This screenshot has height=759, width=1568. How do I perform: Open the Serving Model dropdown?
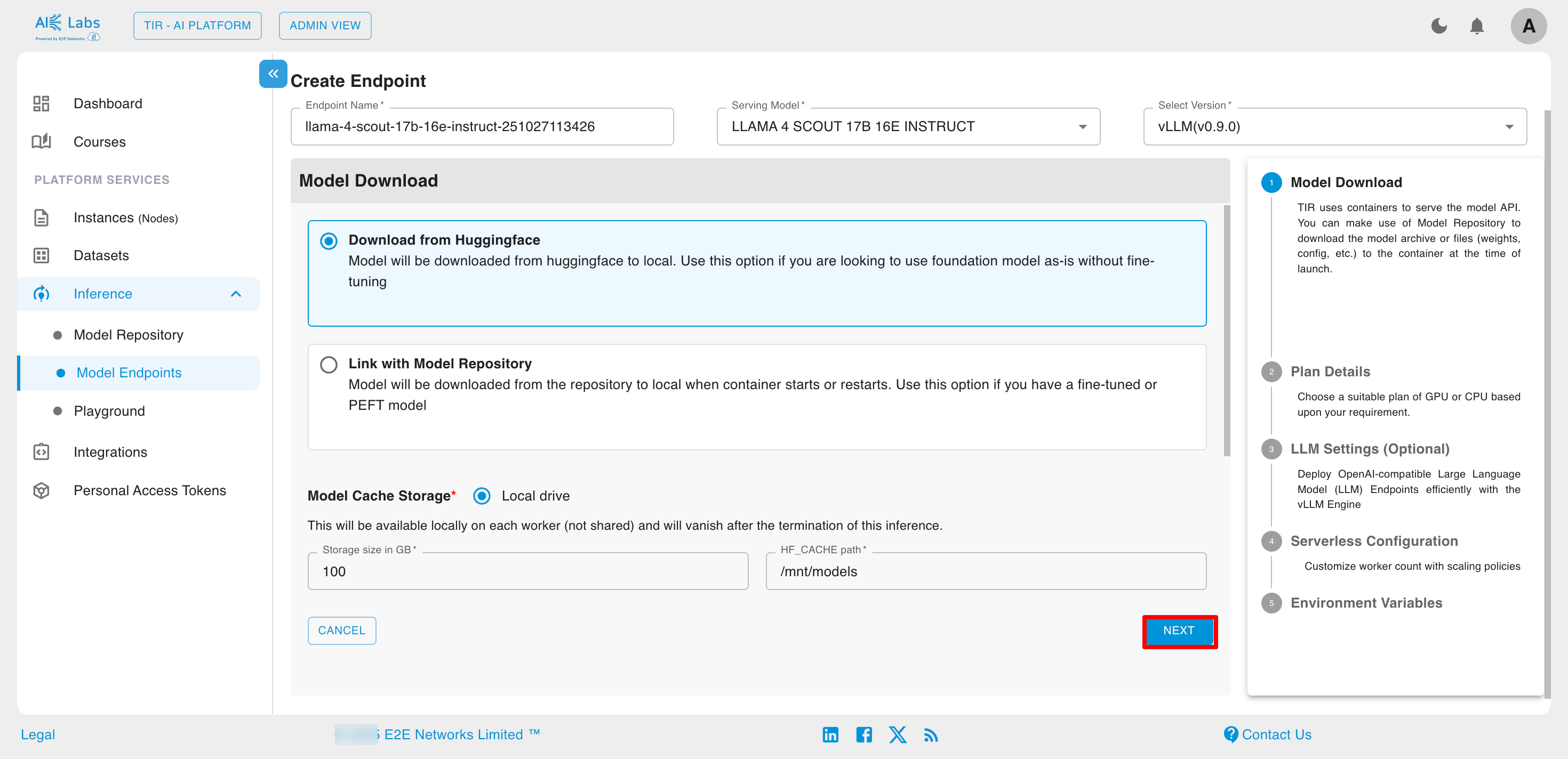pyautogui.click(x=908, y=126)
